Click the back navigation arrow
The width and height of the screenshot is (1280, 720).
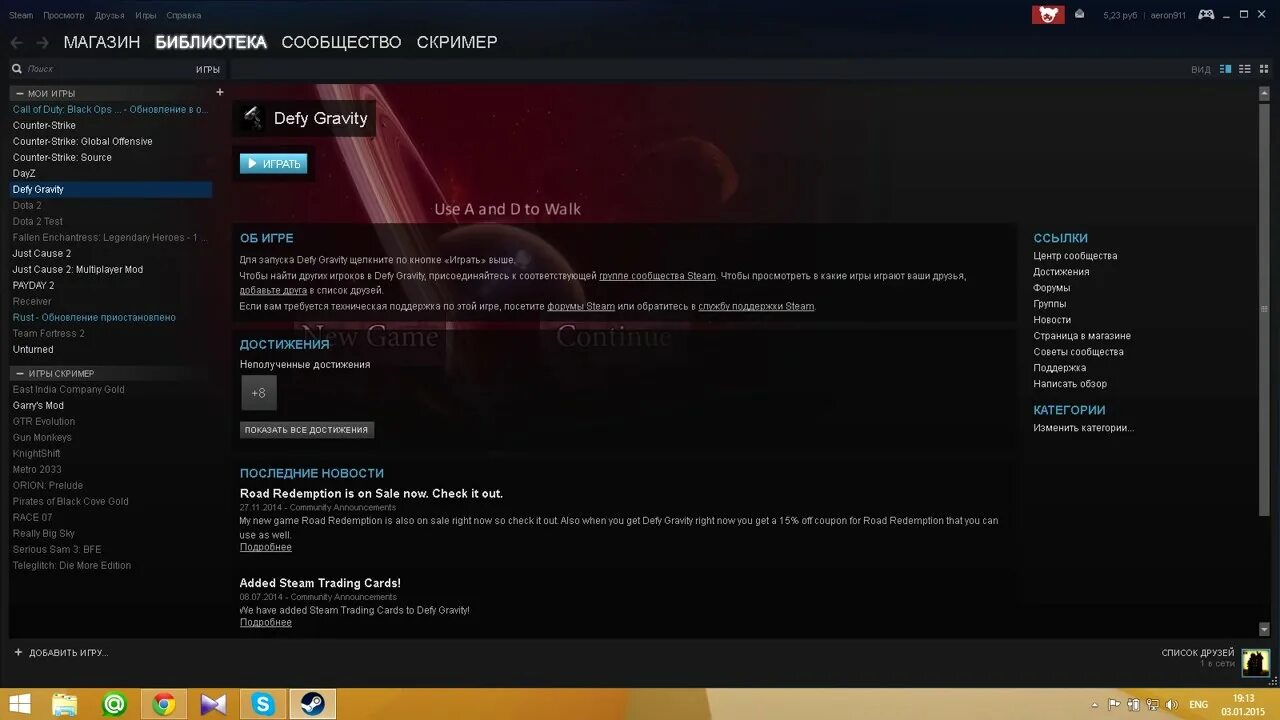point(16,42)
